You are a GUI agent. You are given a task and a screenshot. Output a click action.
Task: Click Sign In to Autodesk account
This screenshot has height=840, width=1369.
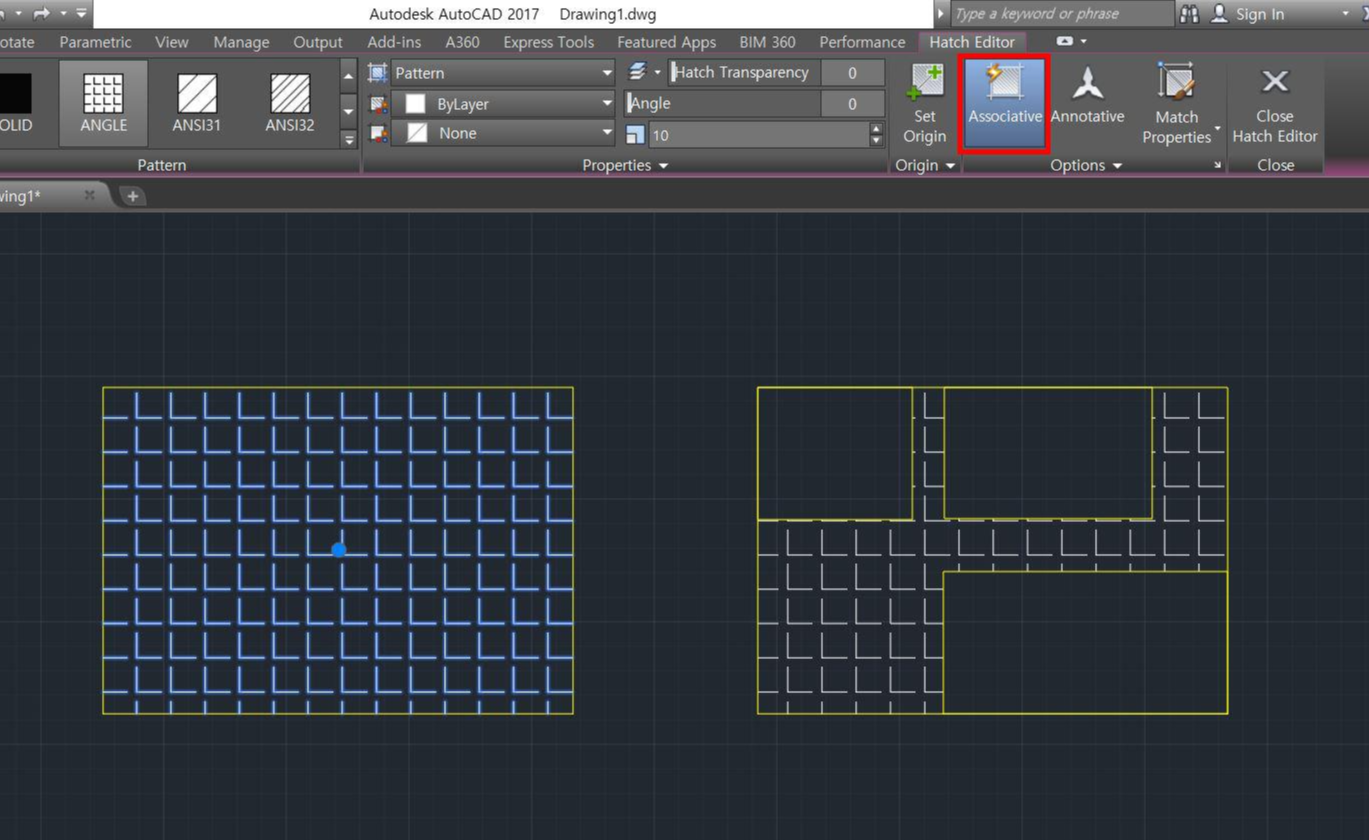tap(1248, 13)
